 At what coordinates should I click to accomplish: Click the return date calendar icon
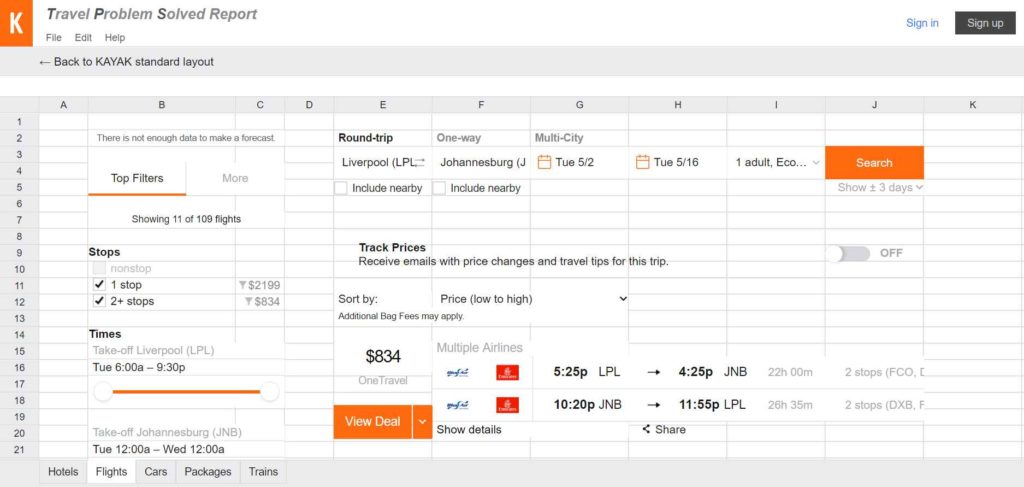[x=642, y=162]
